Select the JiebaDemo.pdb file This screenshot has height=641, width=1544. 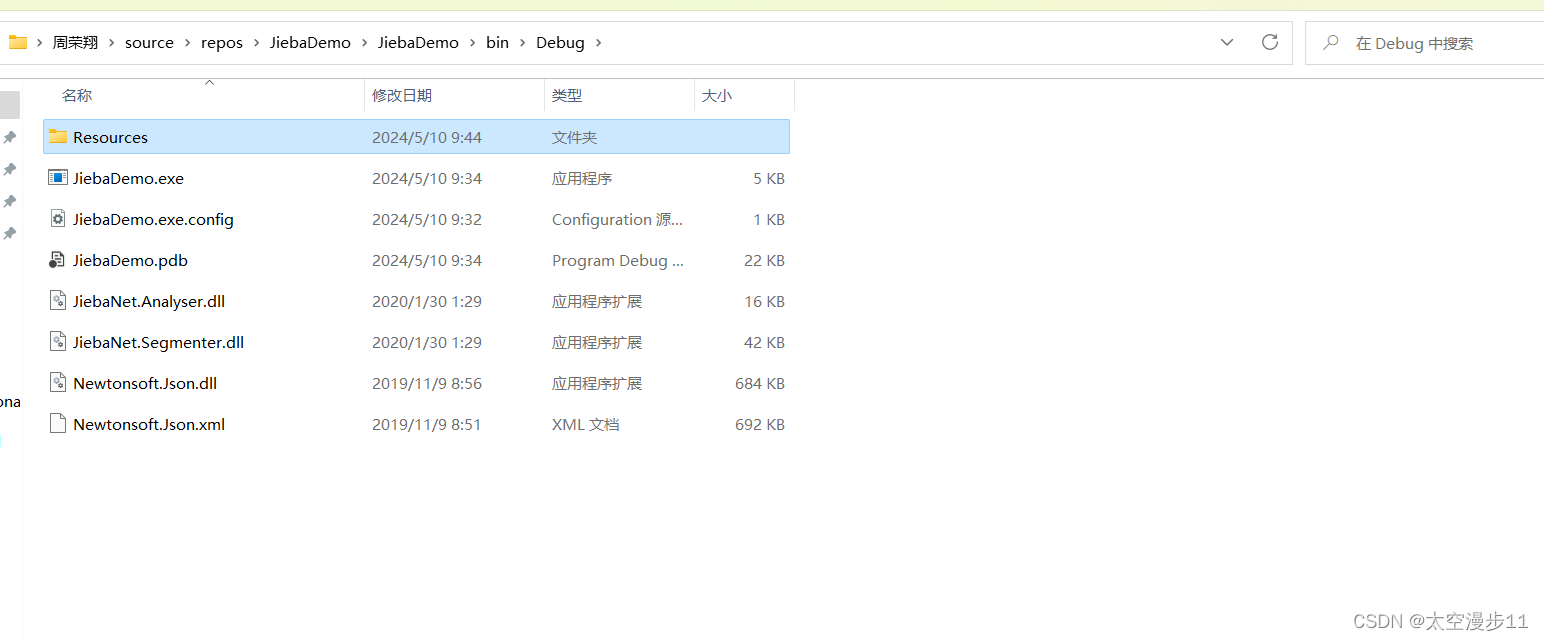(x=130, y=260)
